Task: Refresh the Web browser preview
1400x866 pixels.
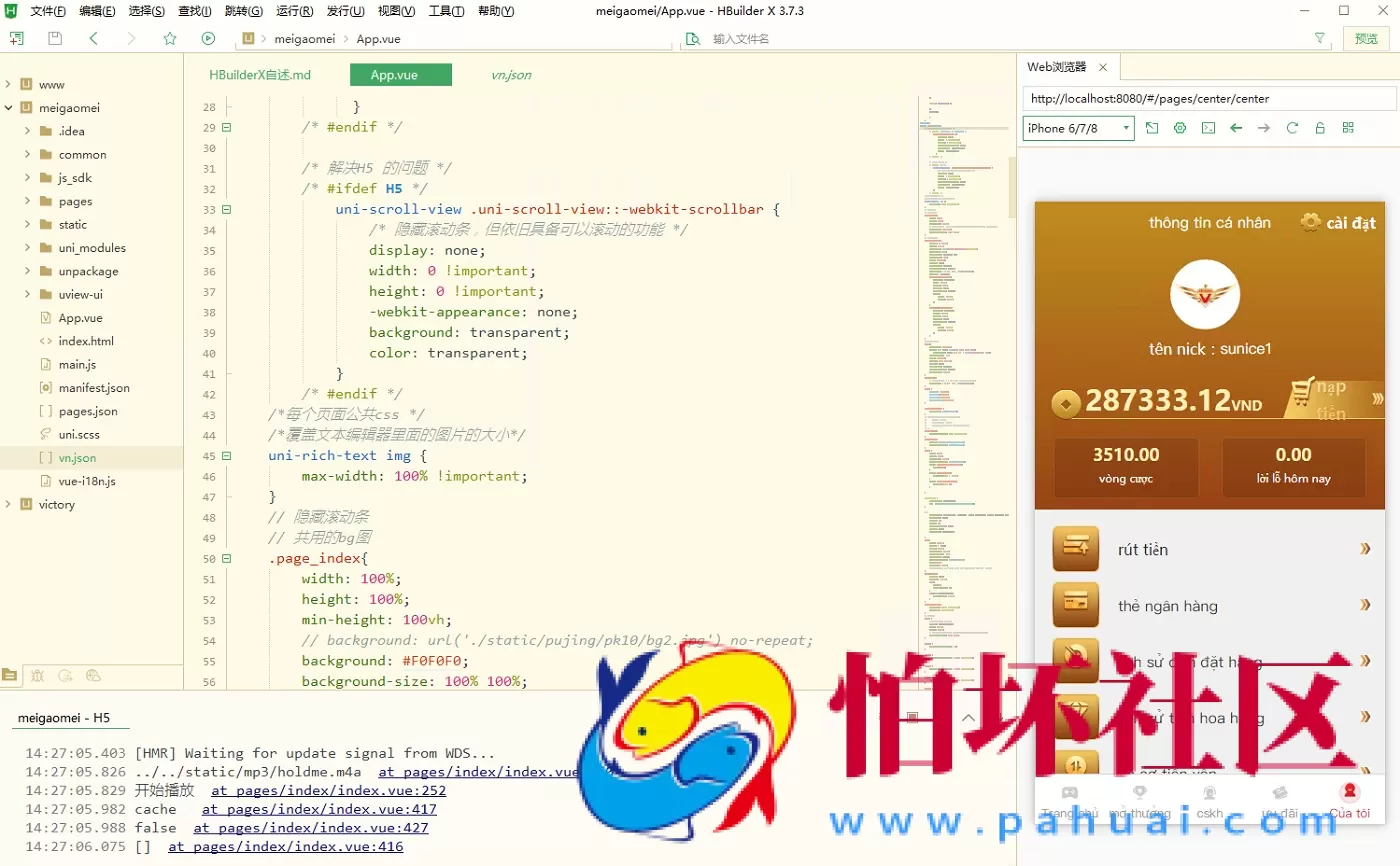Action: (1291, 128)
